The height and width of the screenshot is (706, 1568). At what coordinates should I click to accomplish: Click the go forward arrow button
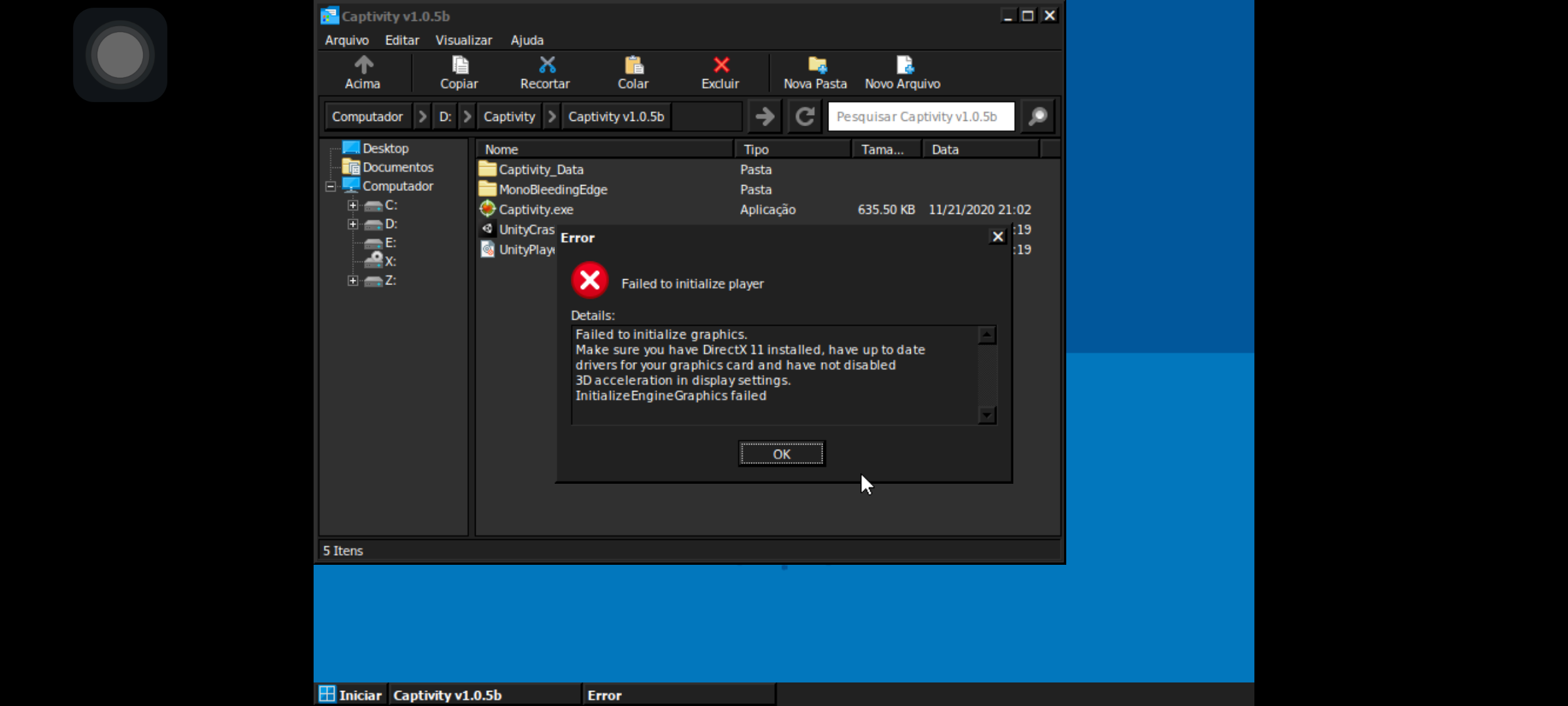764,117
